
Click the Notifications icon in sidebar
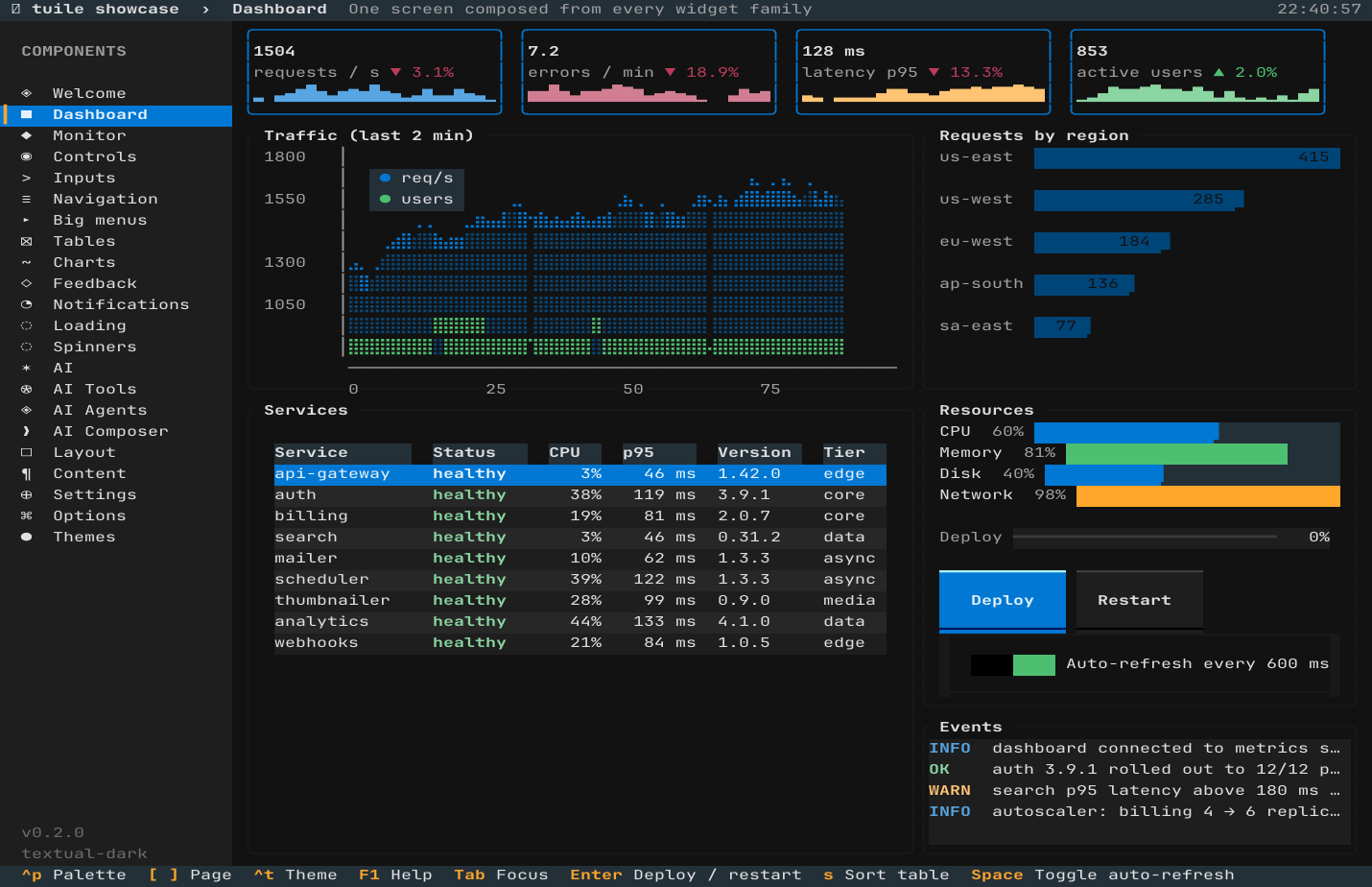27,304
